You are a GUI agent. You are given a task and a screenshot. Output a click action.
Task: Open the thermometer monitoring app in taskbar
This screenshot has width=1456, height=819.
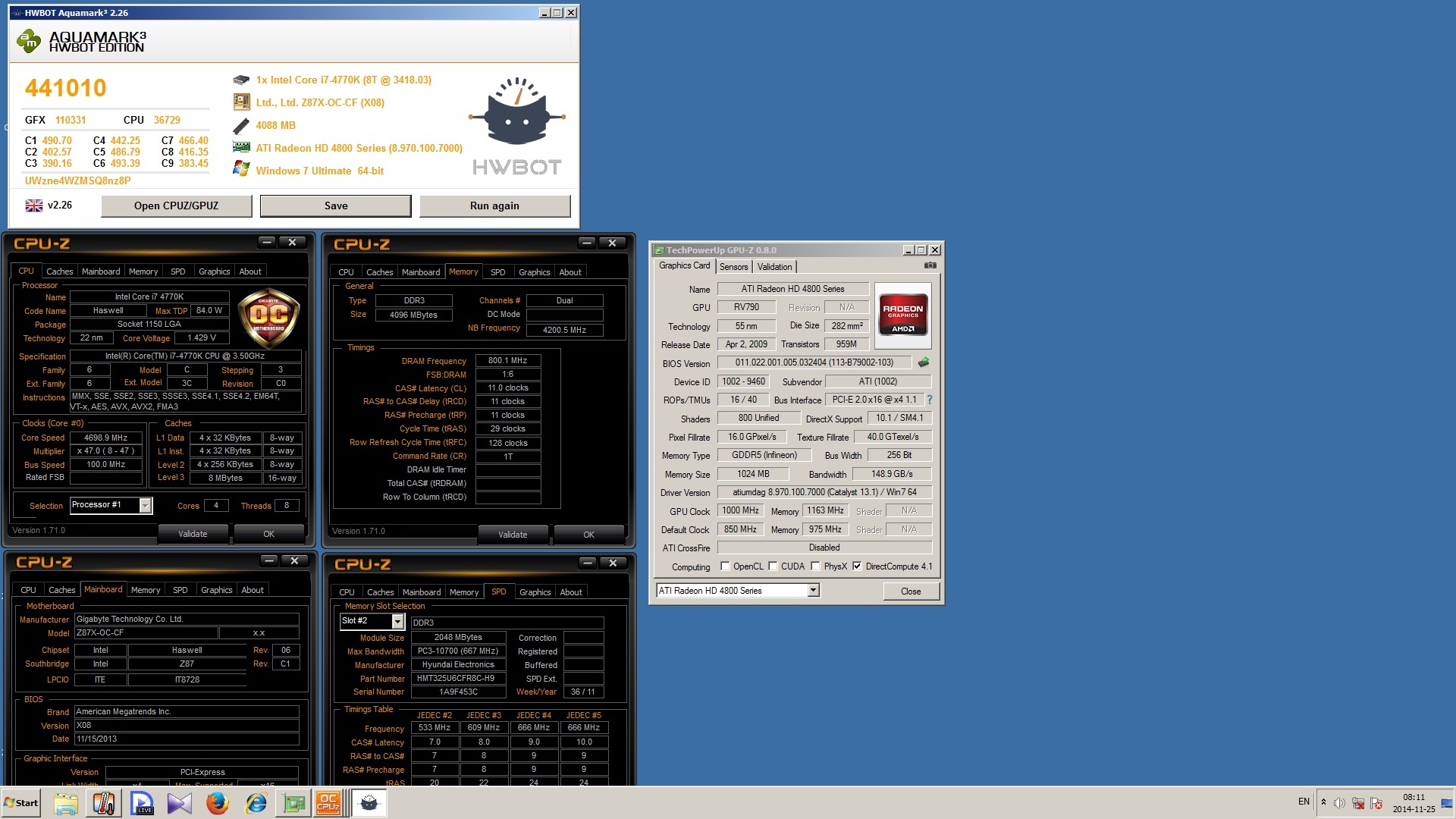104,803
